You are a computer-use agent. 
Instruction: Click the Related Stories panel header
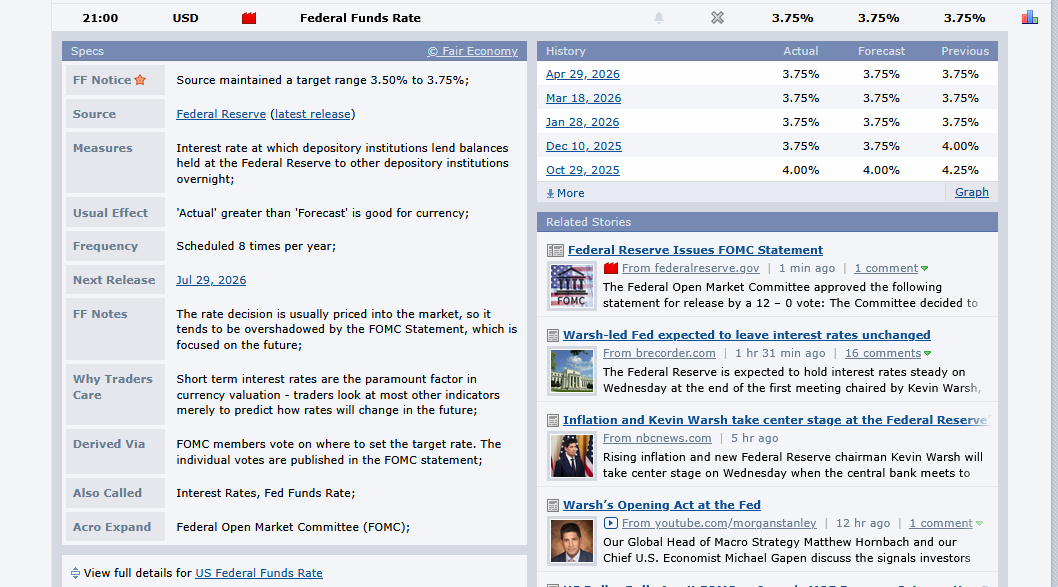pyautogui.click(x=767, y=222)
